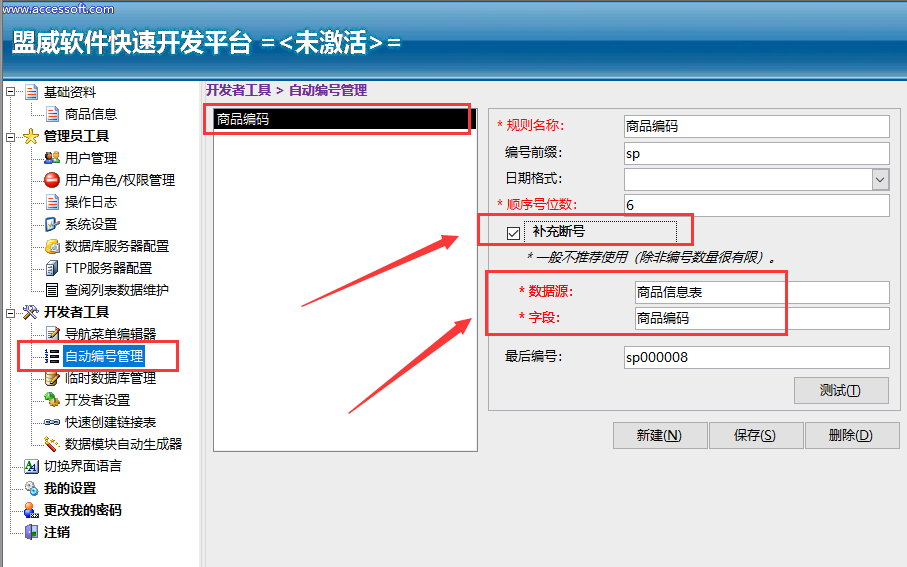Click the 管理员工具 star icon
The width and height of the screenshot is (907, 567).
click(31, 136)
